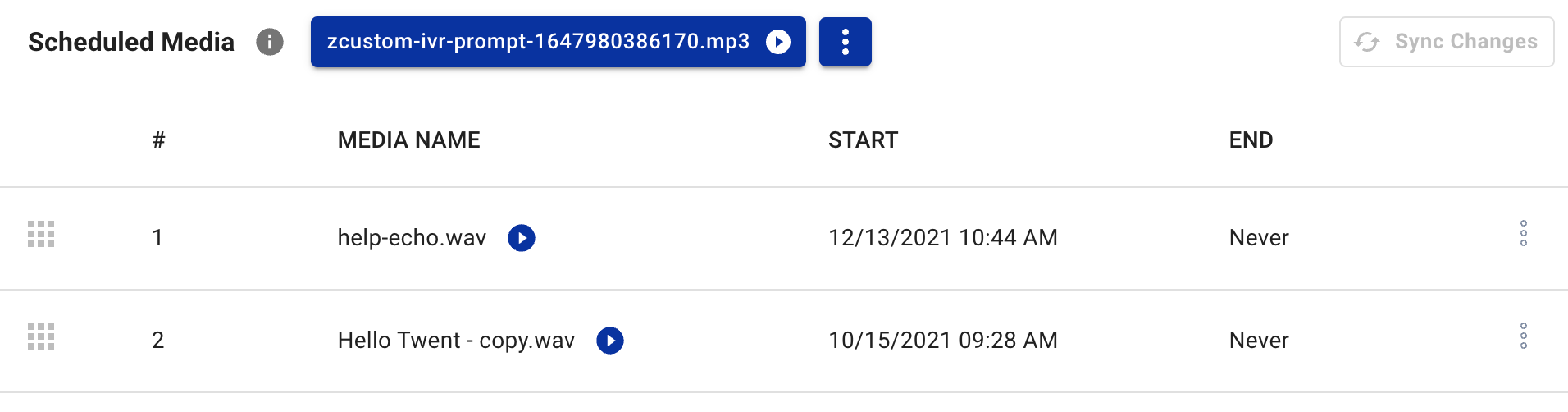Click the 10/15/2021 09:28 AM start date

coord(943,341)
